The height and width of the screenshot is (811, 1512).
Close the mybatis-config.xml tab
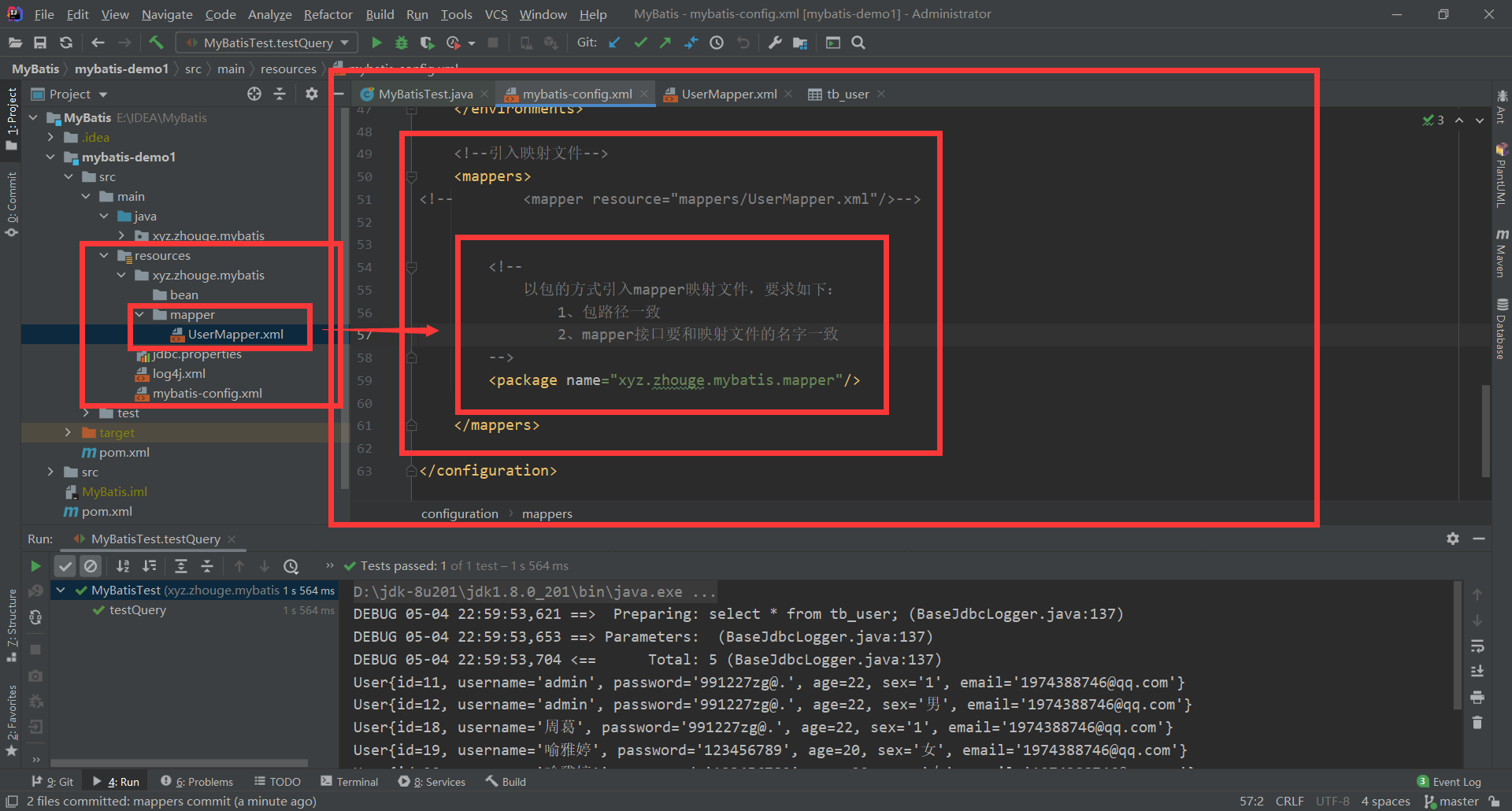tap(644, 94)
